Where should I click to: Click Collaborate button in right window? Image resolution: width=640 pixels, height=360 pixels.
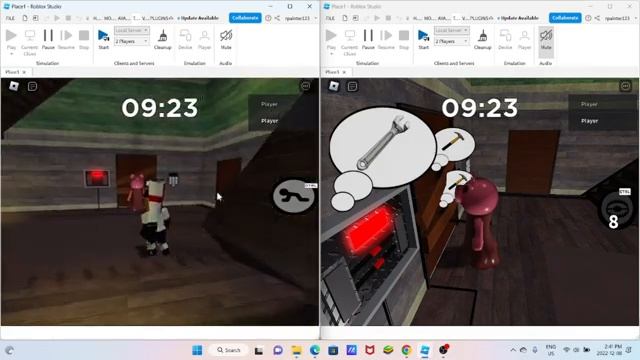click(565, 18)
